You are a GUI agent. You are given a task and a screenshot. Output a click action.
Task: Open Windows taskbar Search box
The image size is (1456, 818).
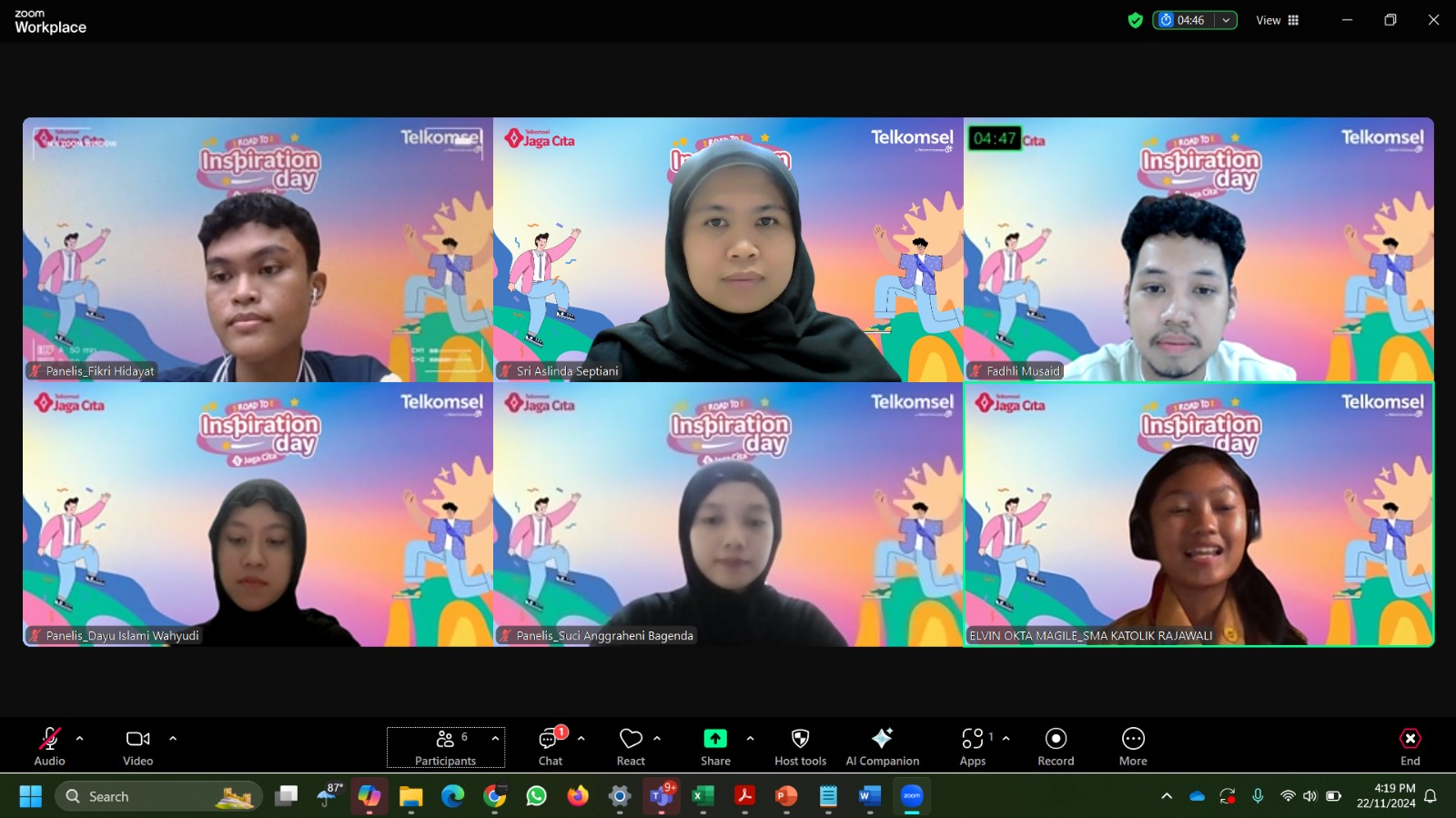click(158, 796)
